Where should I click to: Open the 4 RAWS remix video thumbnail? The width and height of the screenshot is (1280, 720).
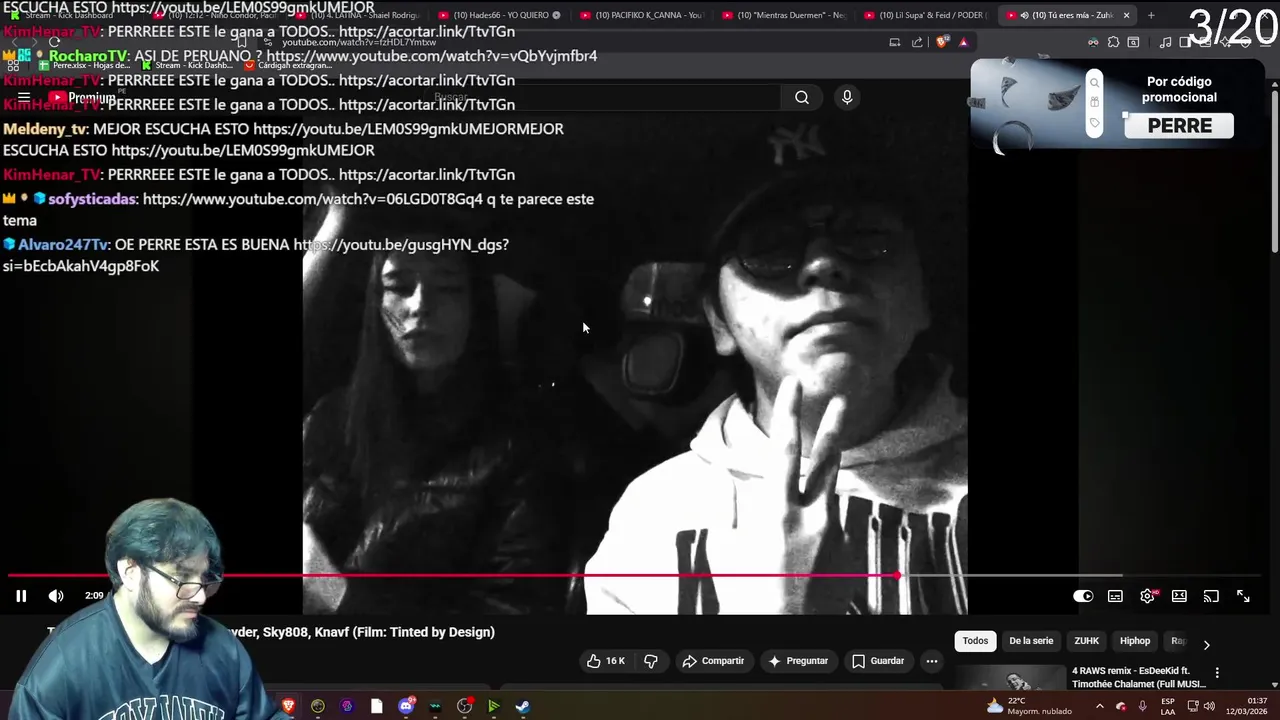coord(1009,678)
